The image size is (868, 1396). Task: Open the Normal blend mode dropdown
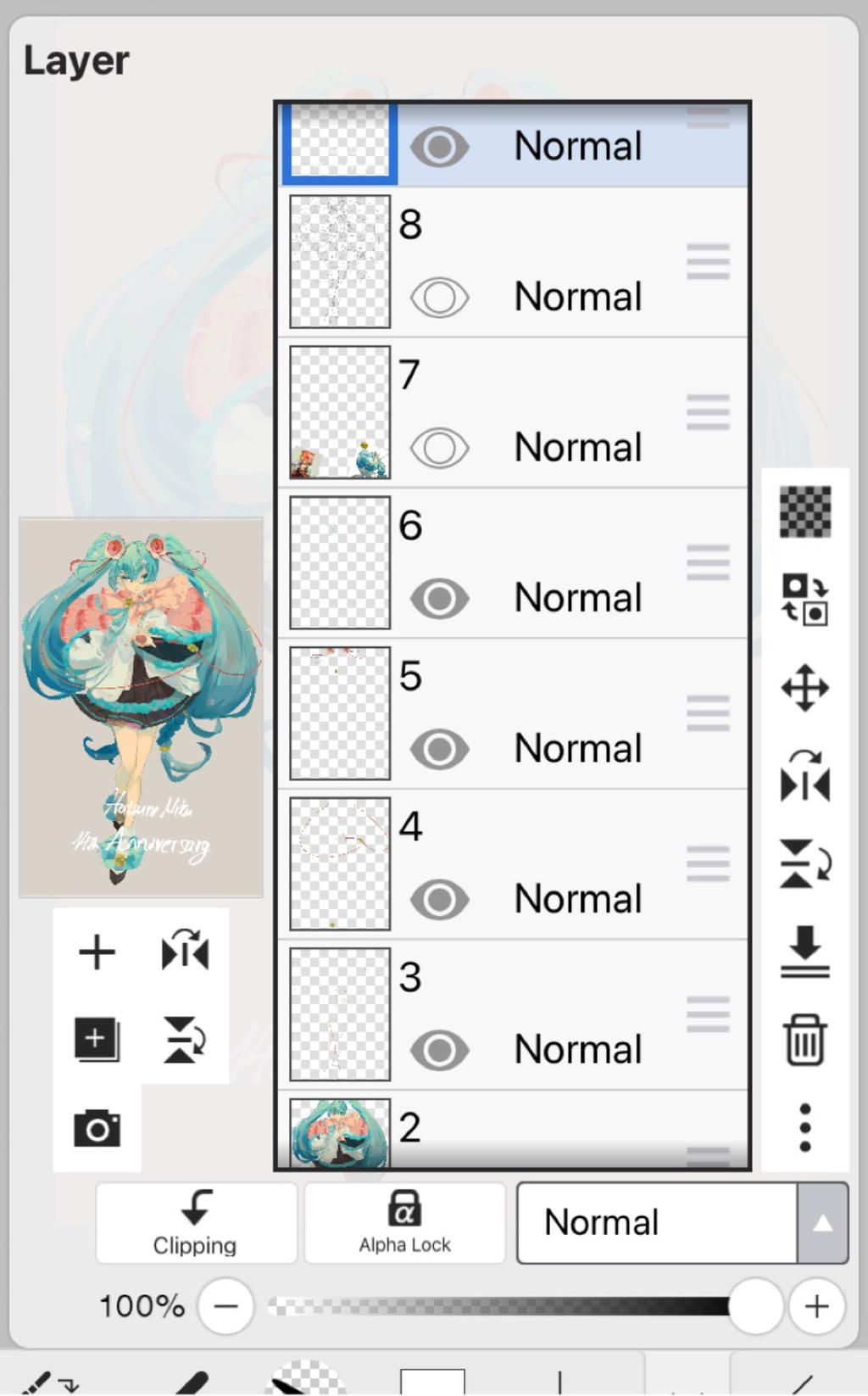(x=657, y=1223)
